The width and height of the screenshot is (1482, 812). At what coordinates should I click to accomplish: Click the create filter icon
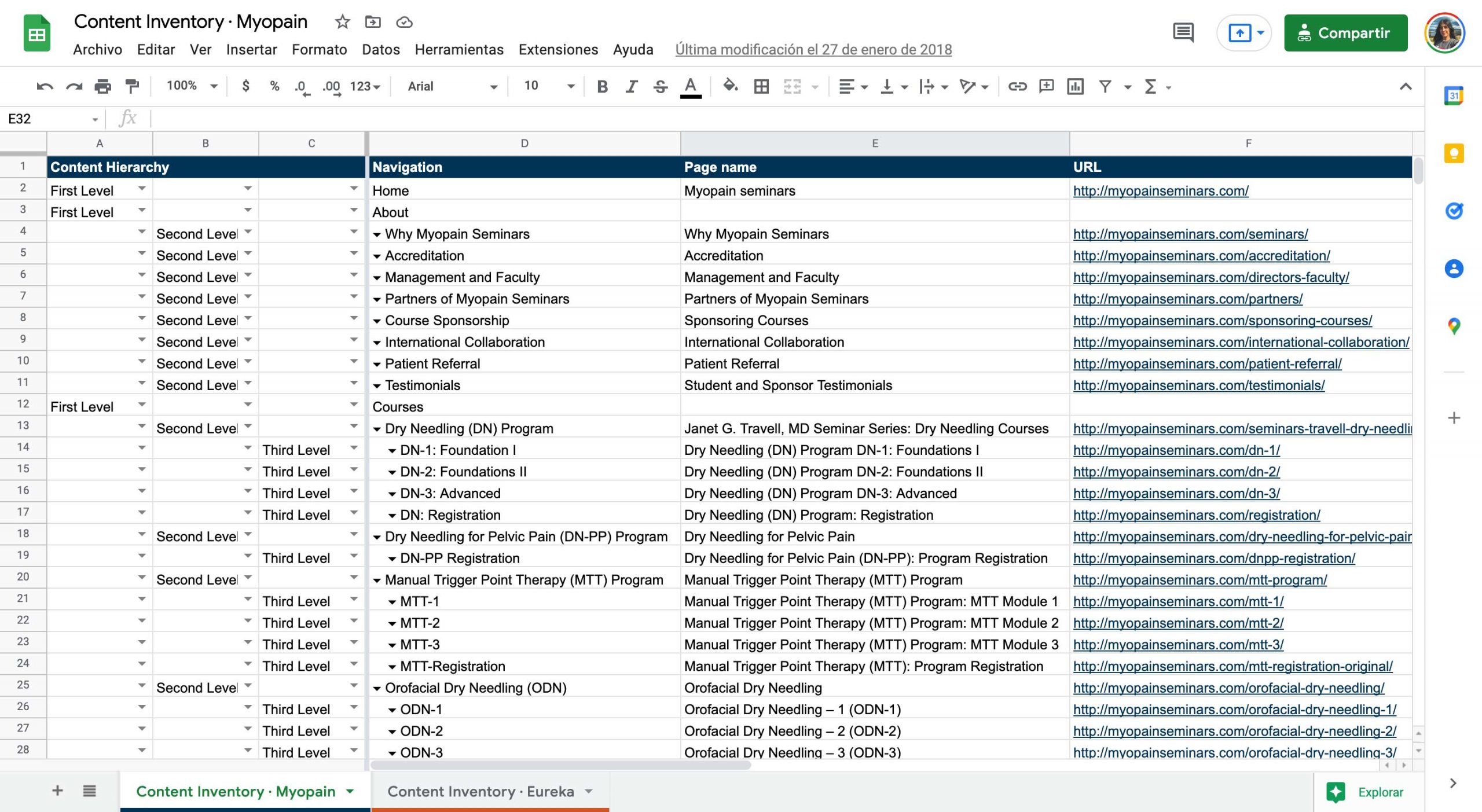(x=1105, y=86)
